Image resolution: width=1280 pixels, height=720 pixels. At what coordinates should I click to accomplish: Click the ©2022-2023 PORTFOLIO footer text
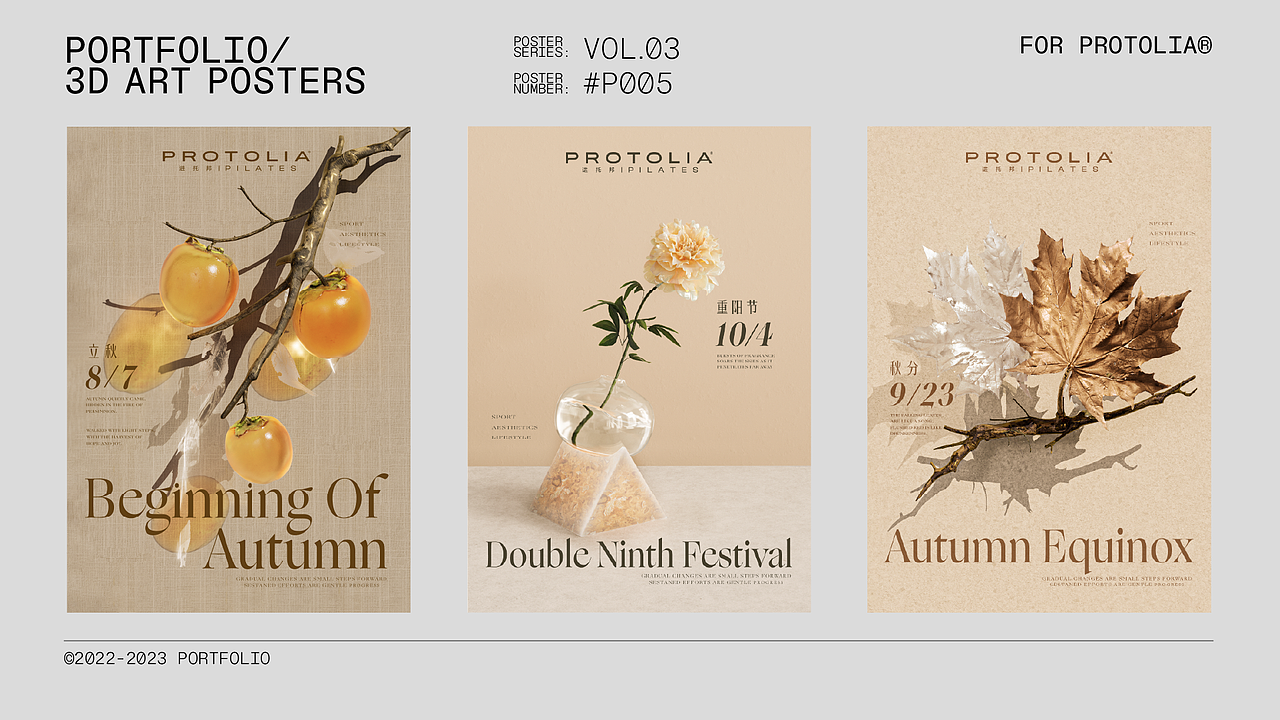pos(167,658)
